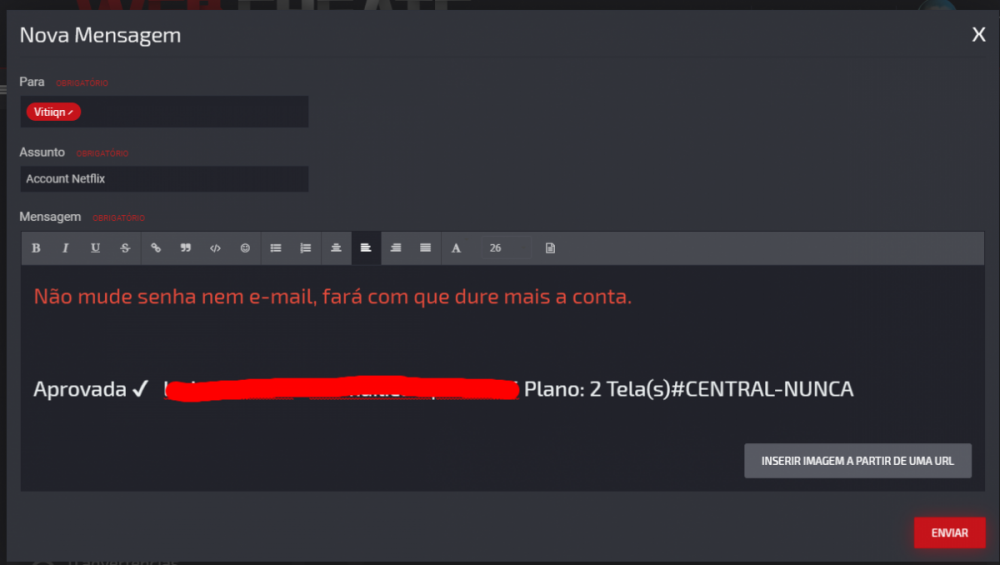Viewport: 1000px width, 565px height.
Task: Toggle underline formatting
Action: pyautogui.click(x=96, y=248)
